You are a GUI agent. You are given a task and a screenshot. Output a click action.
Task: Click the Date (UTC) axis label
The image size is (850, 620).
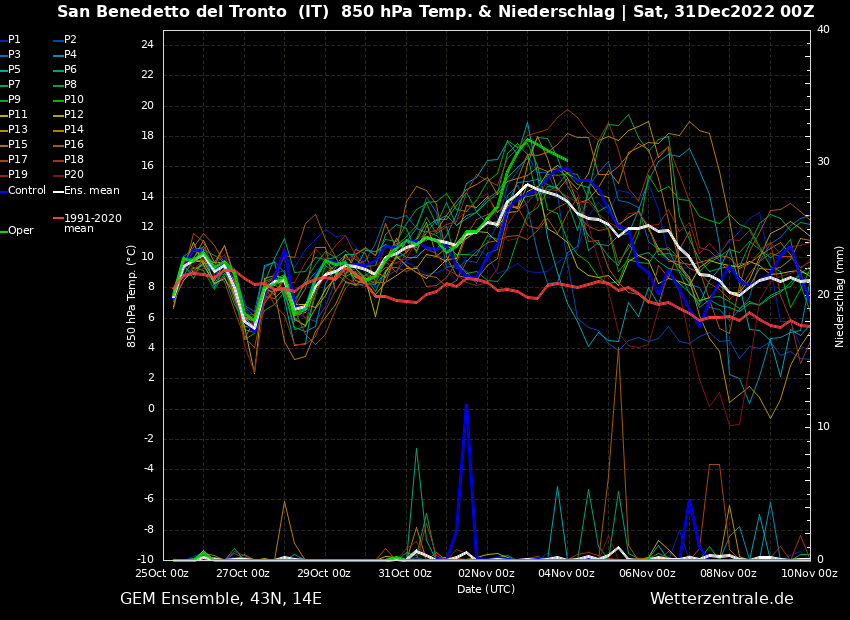(486, 589)
